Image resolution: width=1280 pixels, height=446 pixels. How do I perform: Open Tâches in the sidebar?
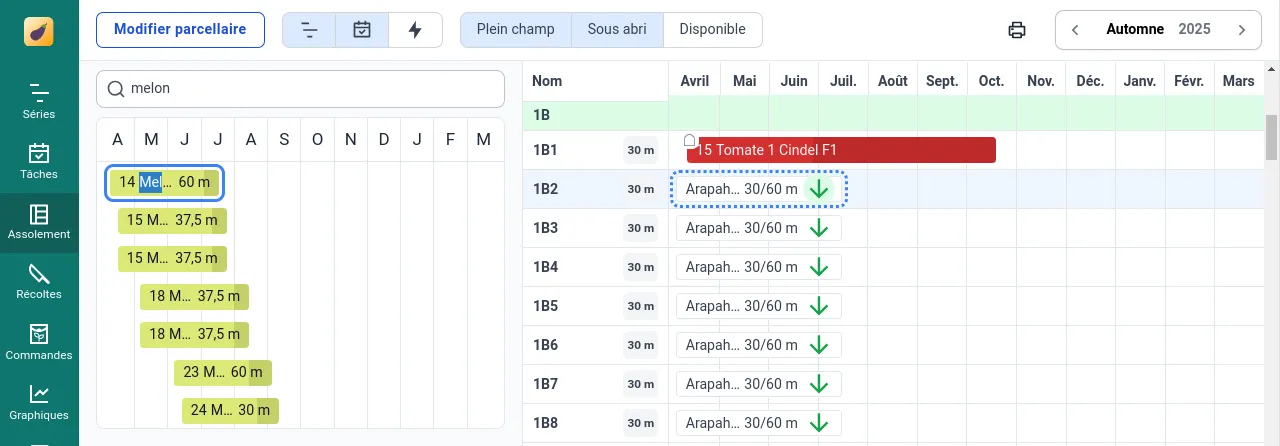[39, 162]
